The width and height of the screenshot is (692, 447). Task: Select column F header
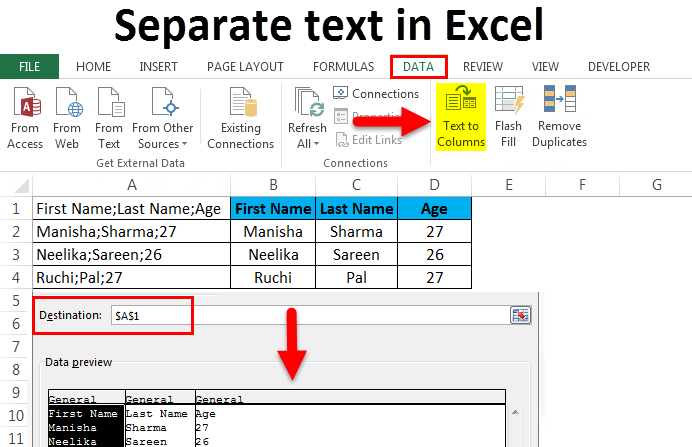click(x=583, y=184)
